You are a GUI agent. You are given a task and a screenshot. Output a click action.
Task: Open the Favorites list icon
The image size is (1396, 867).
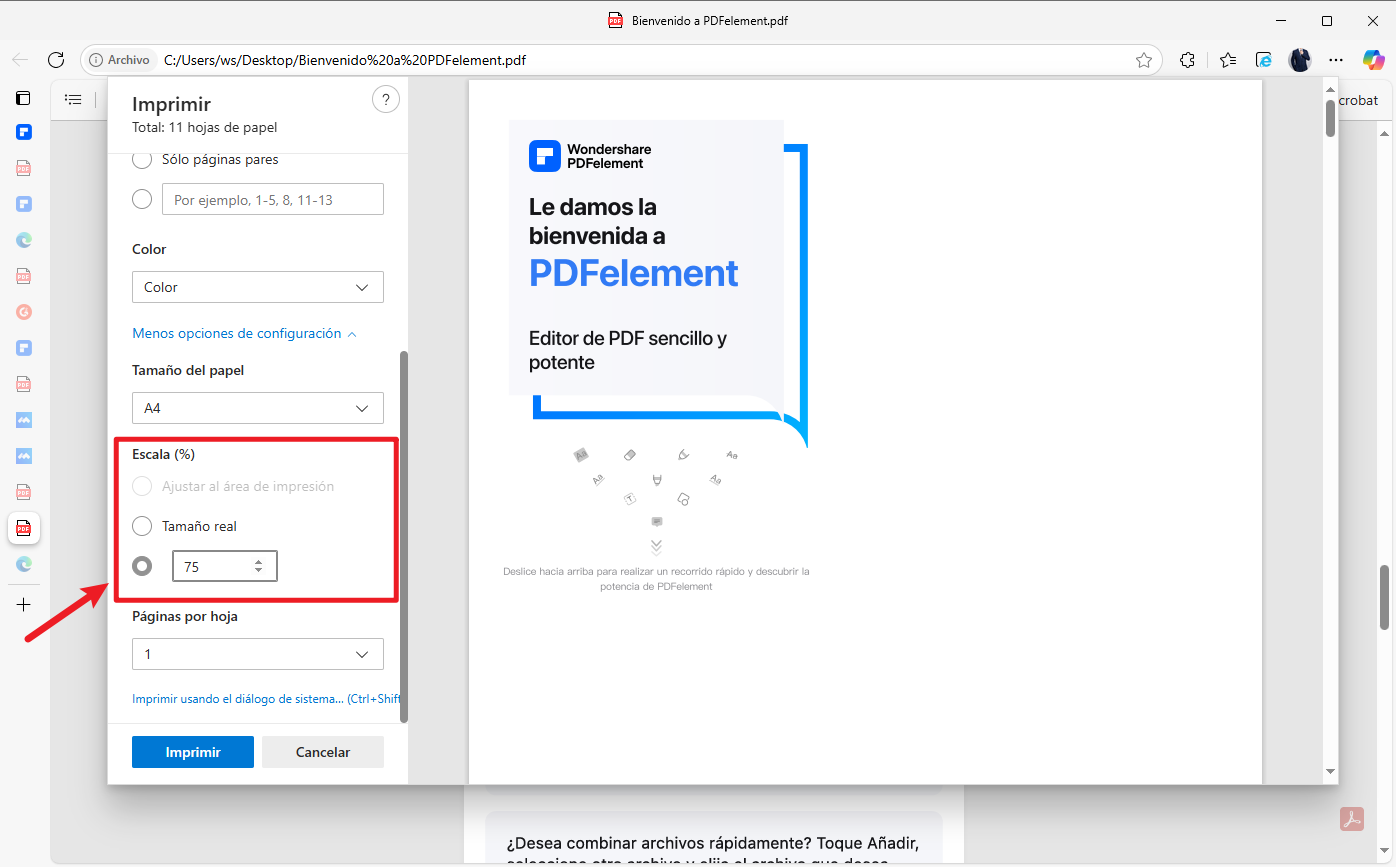1228,60
